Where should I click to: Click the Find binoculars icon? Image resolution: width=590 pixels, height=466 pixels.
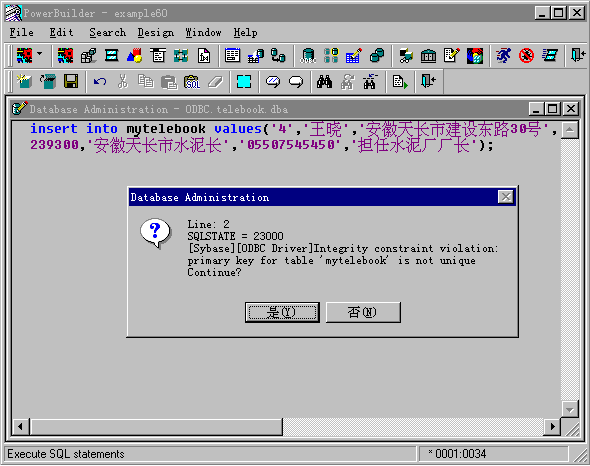[x=324, y=81]
